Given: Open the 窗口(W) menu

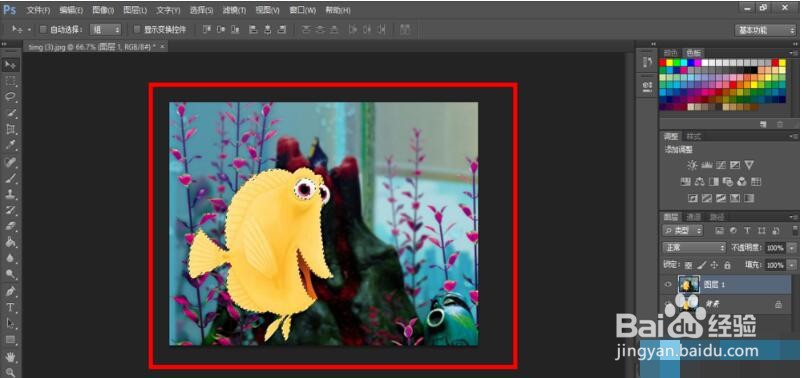Looking at the screenshot, I should pyautogui.click(x=302, y=10).
